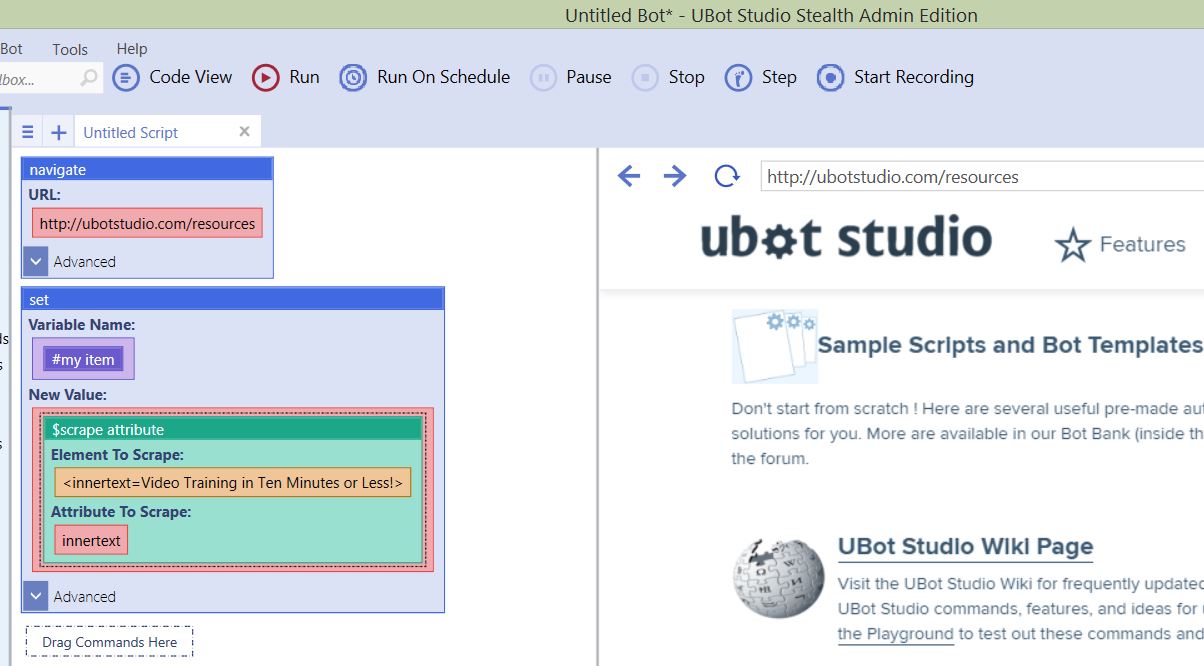The width and height of the screenshot is (1204, 666).
Task: Click the Drag Commands Here drop zone
Action: pos(109,642)
